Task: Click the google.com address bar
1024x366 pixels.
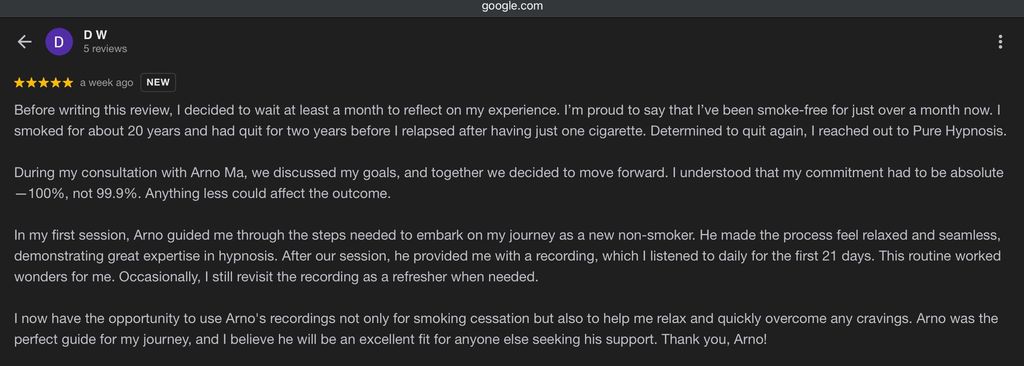Action: point(512,7)
